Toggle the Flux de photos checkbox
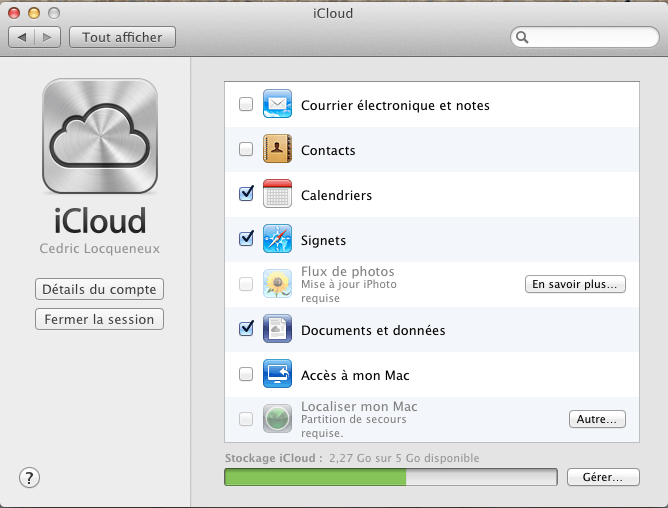The width and height of the screenshot is (668, 508). click(x=246, y=284)
